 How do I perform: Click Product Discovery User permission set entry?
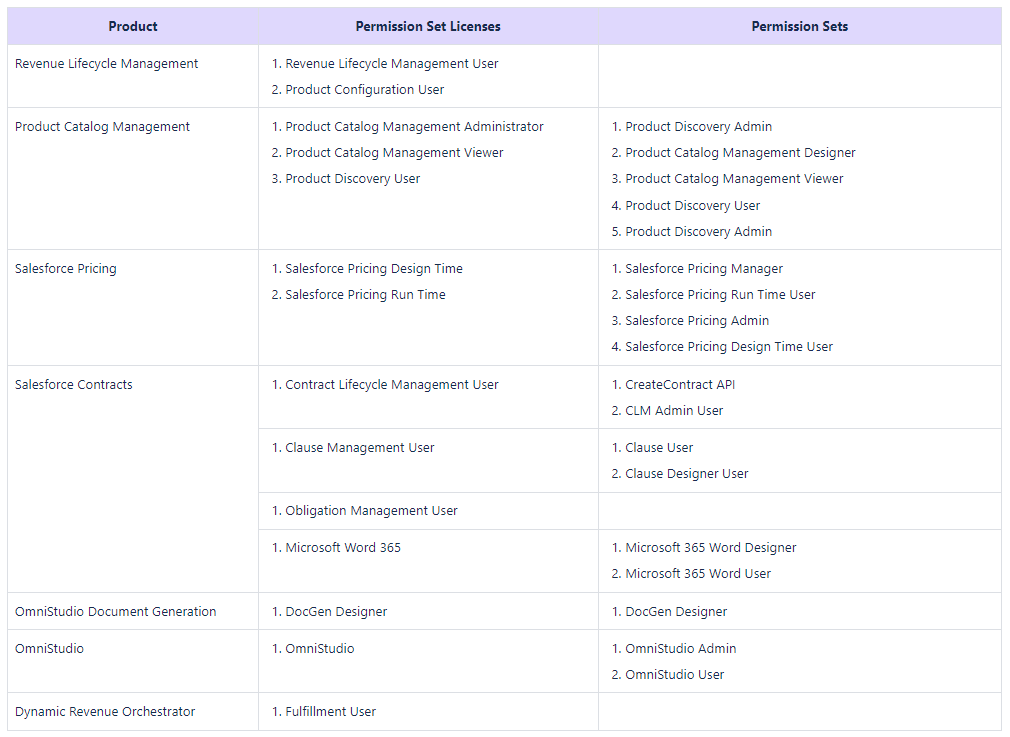pyautogui.click(x=692, y=206)
